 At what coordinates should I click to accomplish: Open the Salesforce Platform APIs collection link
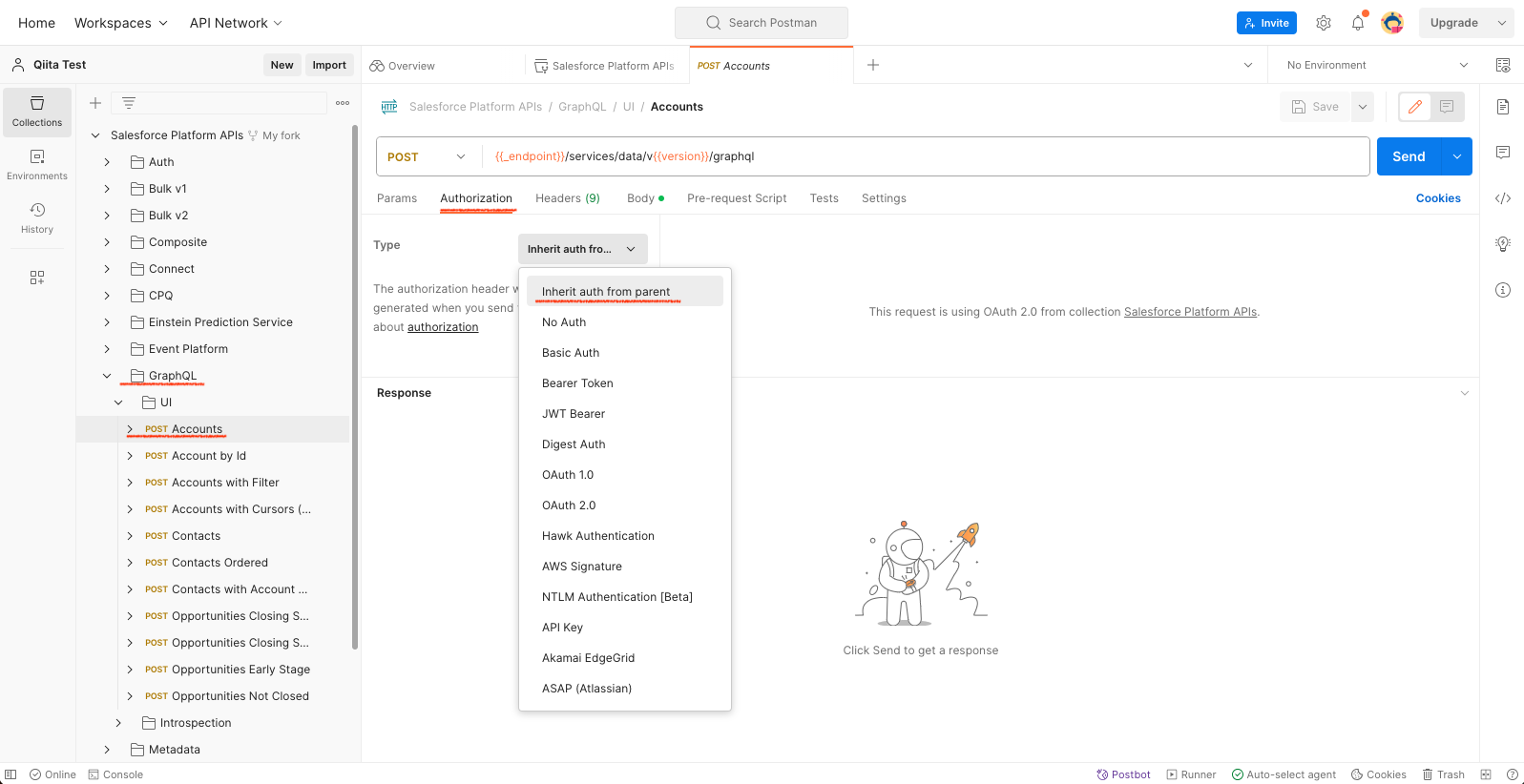(1190, 312)
